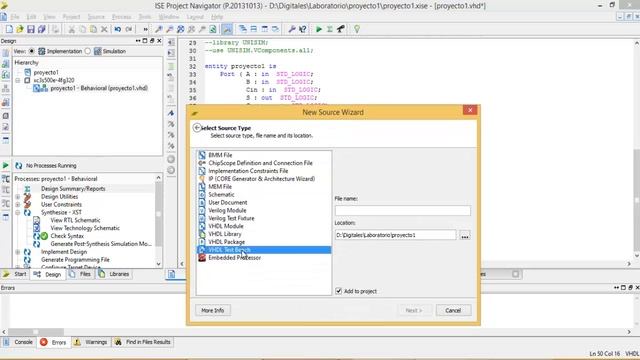Click the green play icon beside No Processes Running

pyautogui.click(x=5, y=165)
